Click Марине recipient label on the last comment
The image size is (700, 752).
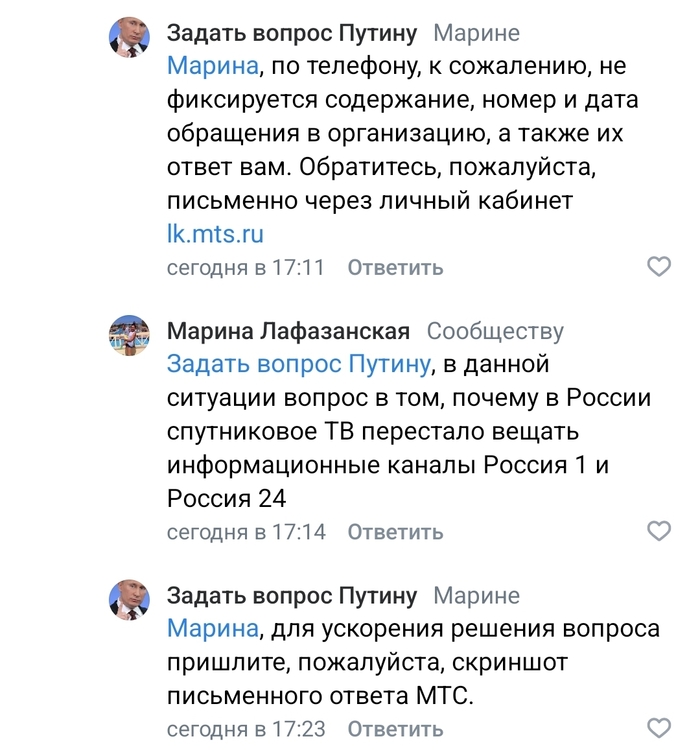tap(477, 596)
